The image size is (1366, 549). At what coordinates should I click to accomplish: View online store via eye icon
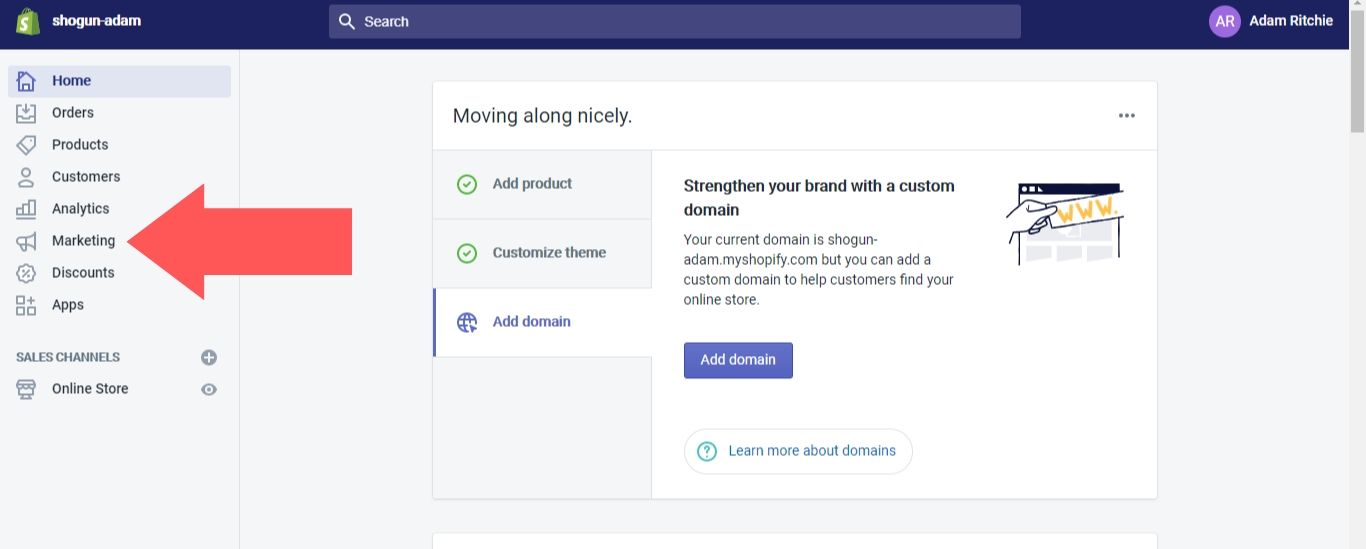[x=209, y=389]
